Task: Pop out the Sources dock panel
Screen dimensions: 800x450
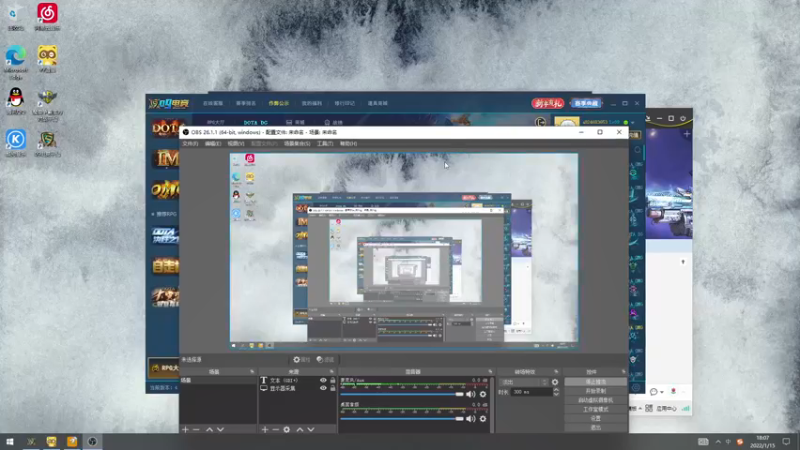Action: click(332, 371)
